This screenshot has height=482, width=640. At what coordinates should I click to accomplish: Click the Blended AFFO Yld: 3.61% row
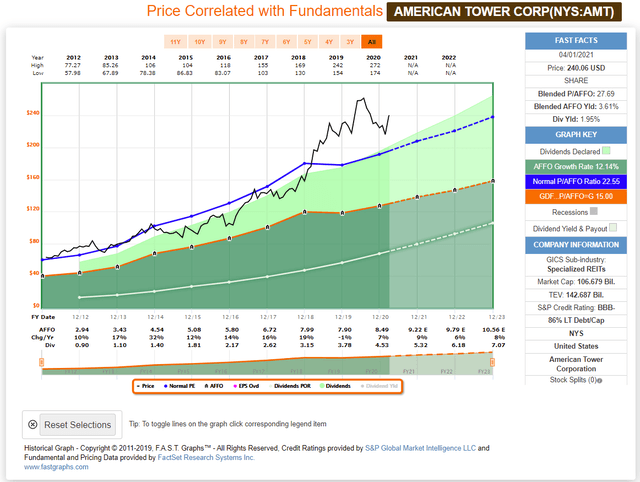click(x=576, y=107)
